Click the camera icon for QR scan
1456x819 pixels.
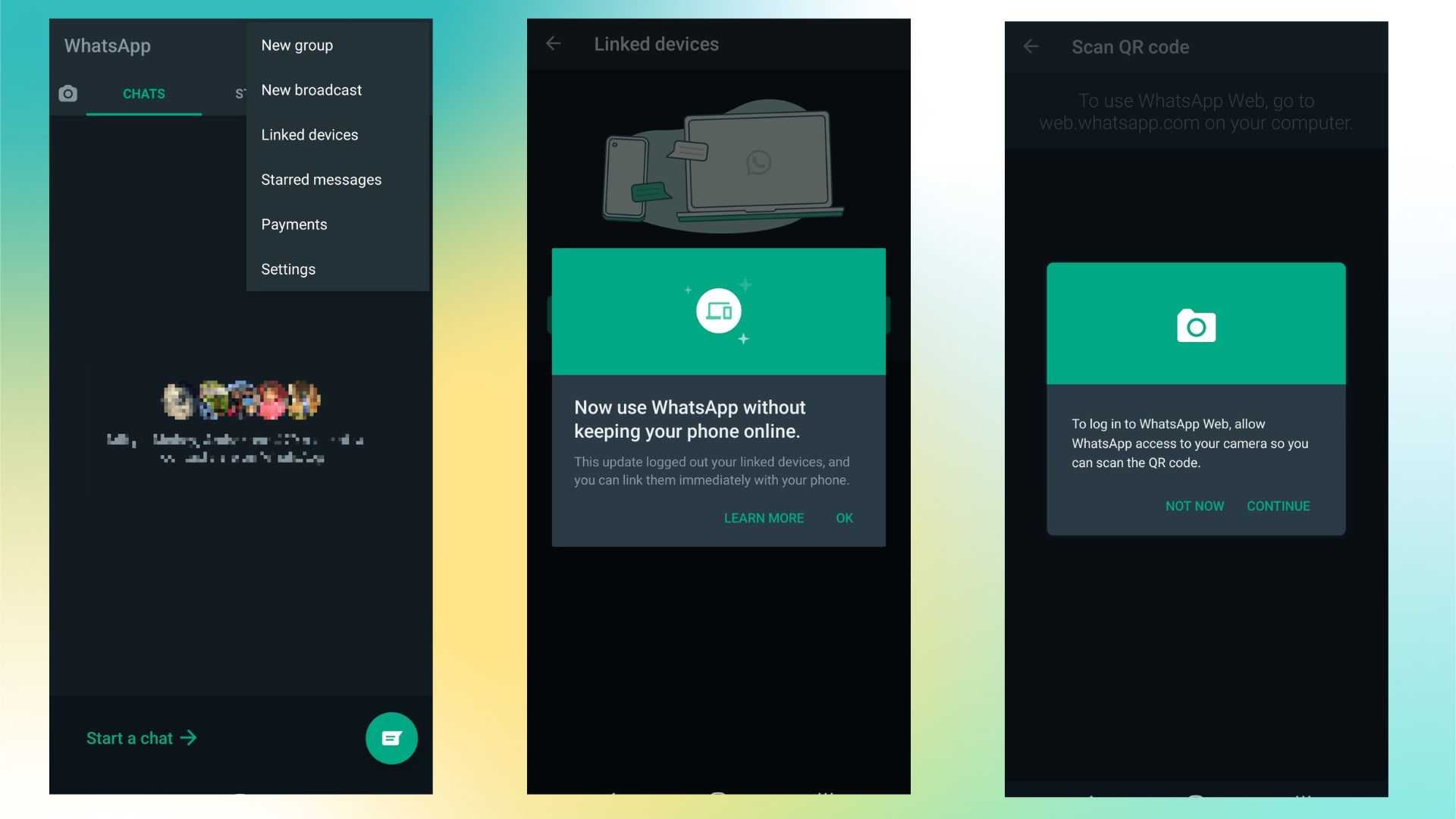coord(1197,326)
